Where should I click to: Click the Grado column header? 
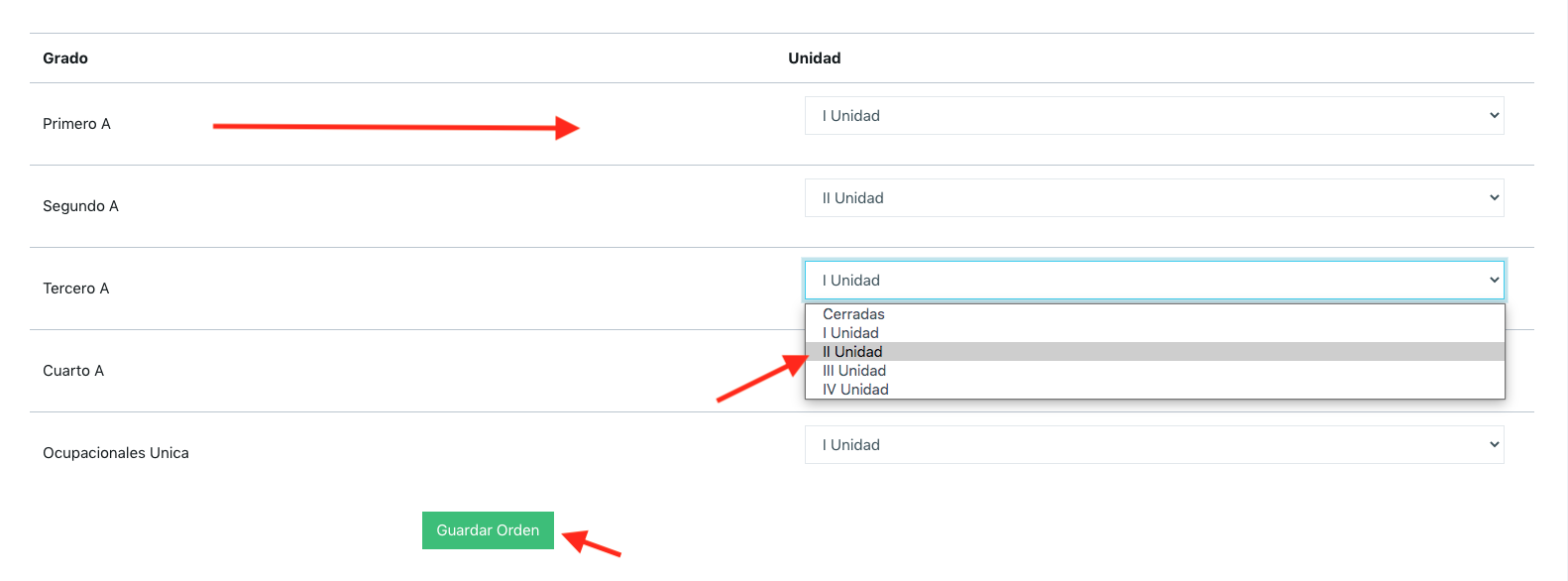(65, 58)
